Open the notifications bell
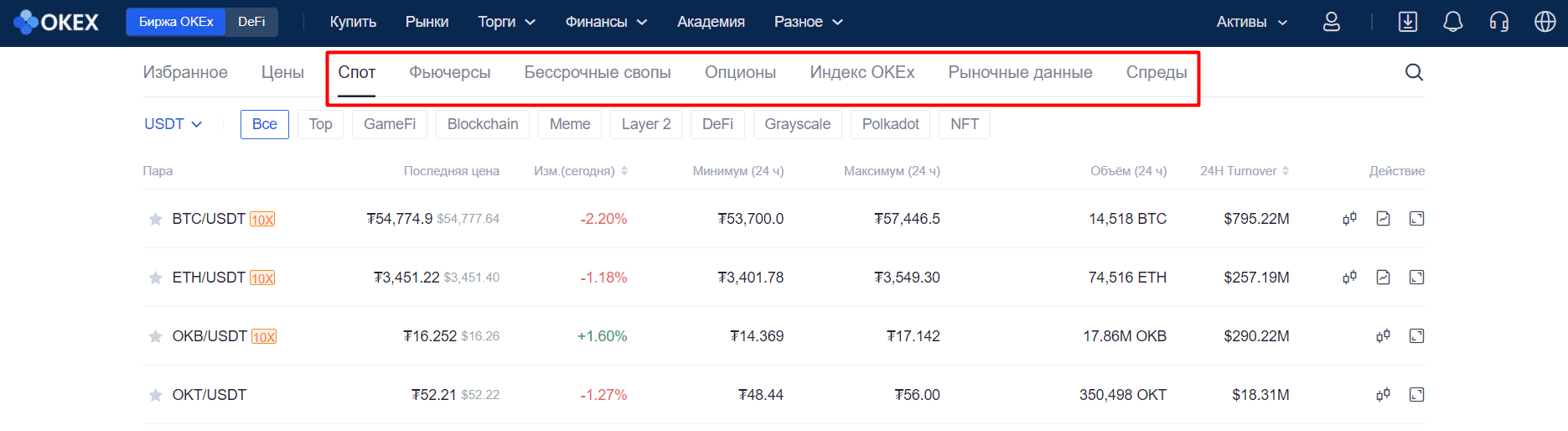The height and width of the screenshot is (431, 1568). click(x=1452, y=22)
